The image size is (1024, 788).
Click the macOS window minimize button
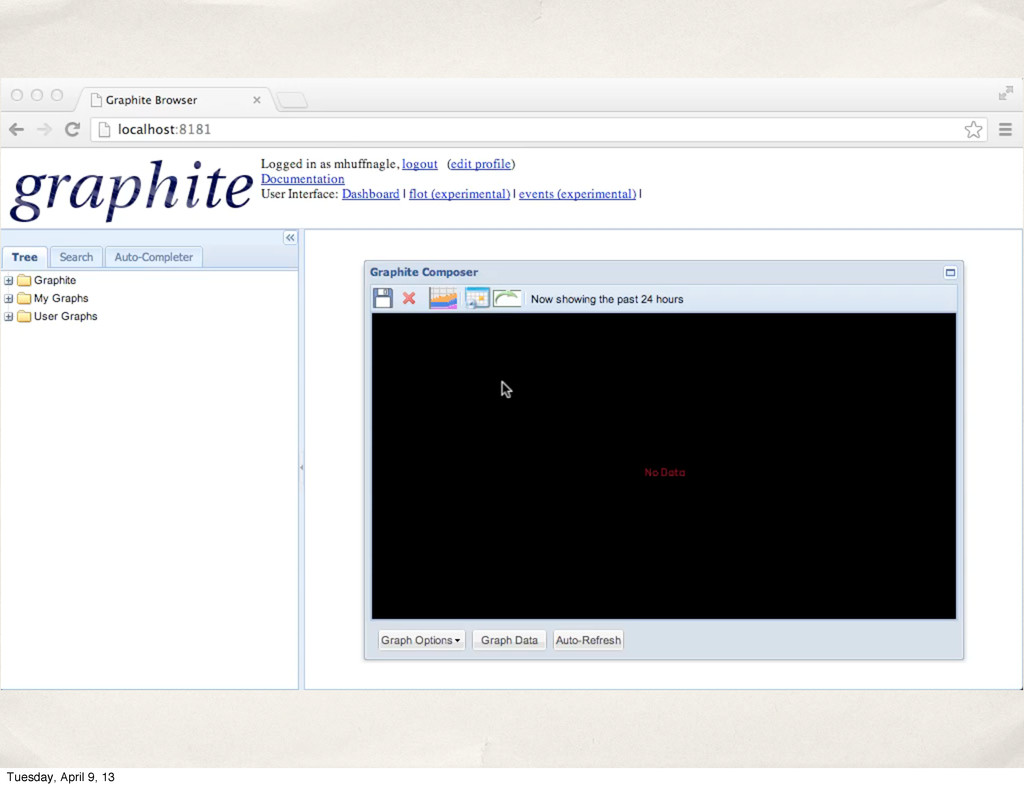coord(37,95)
